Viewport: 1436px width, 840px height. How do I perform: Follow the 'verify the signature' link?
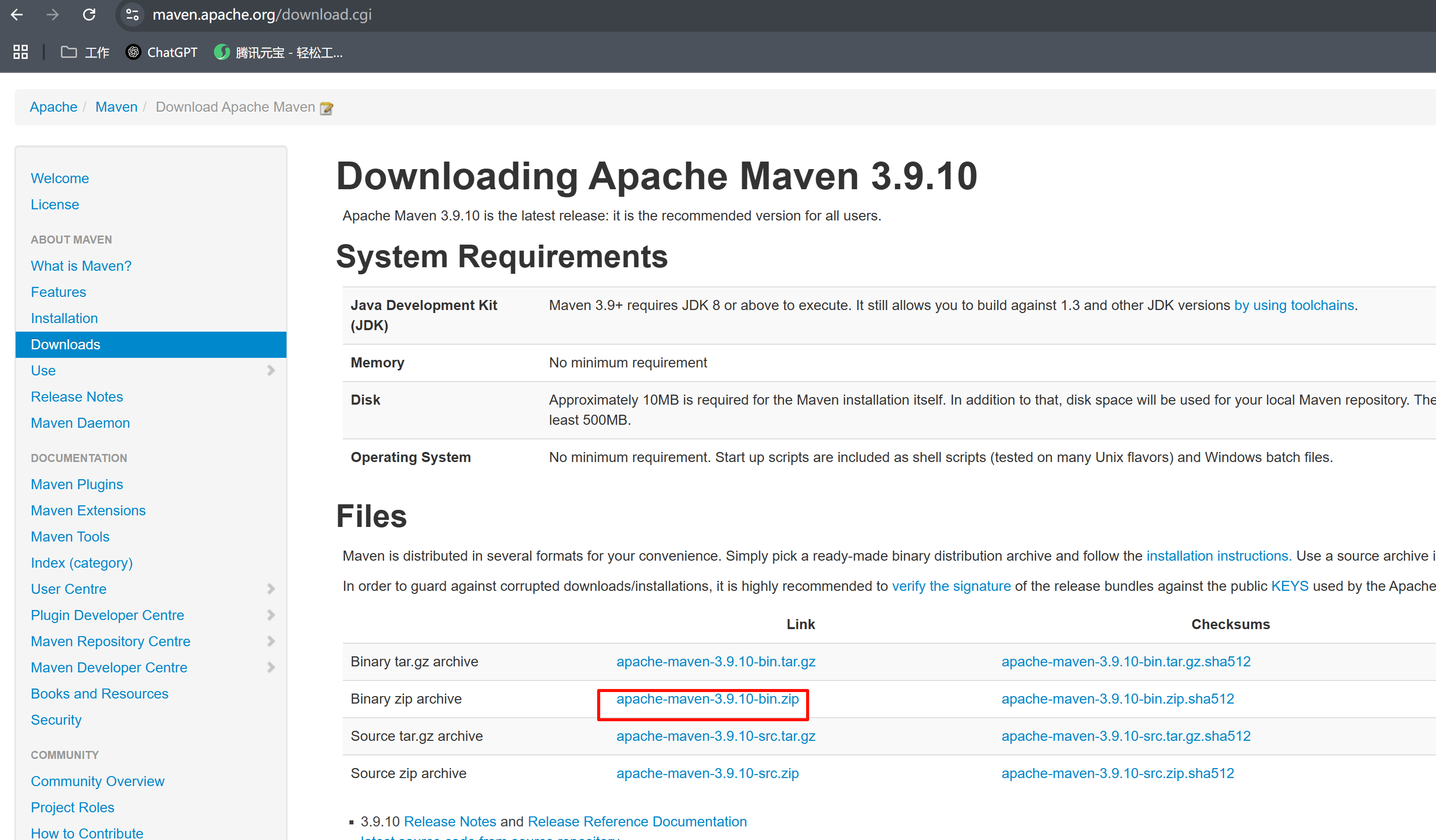(x=951, y=586)
